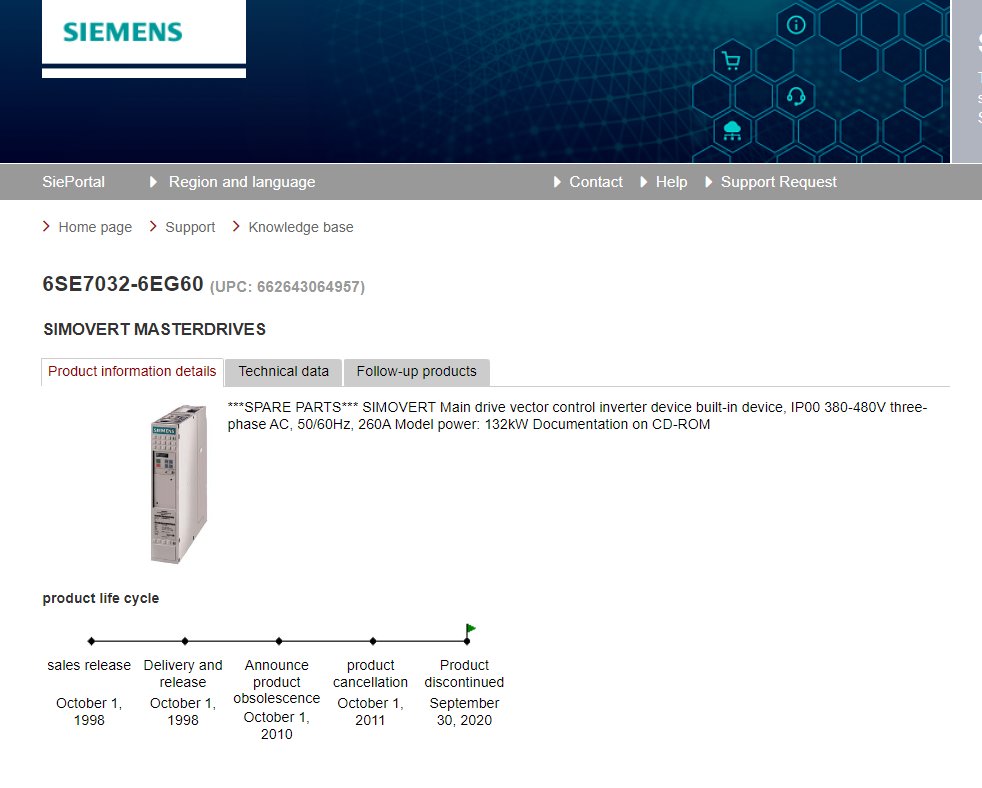Click the Siemens logo
Image resolution: width=982 pixels, height=788 pixels.
pyautogui.click(x=123, y=32)
